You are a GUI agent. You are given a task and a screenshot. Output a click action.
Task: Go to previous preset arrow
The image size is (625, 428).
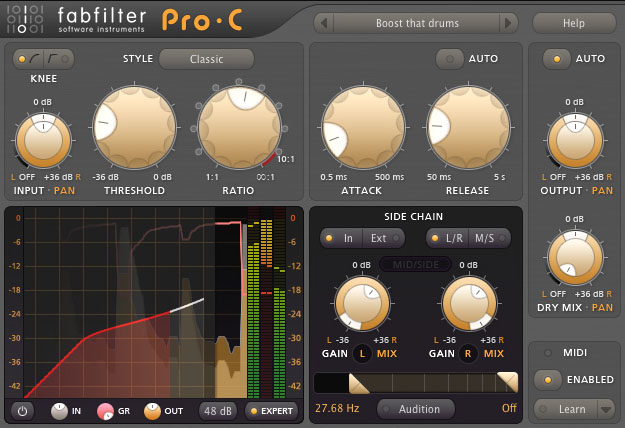324,23
